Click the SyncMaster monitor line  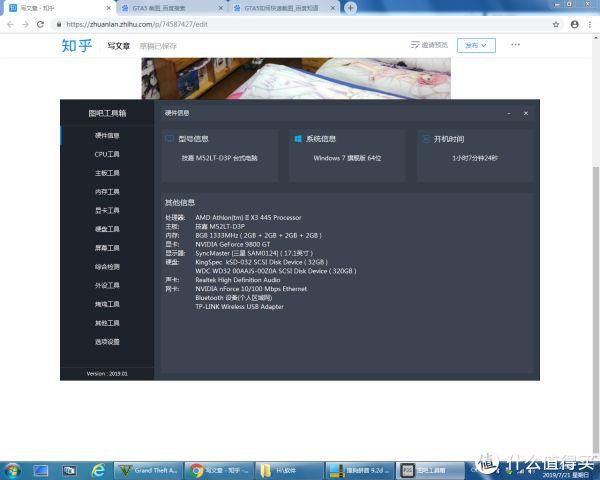254,253
